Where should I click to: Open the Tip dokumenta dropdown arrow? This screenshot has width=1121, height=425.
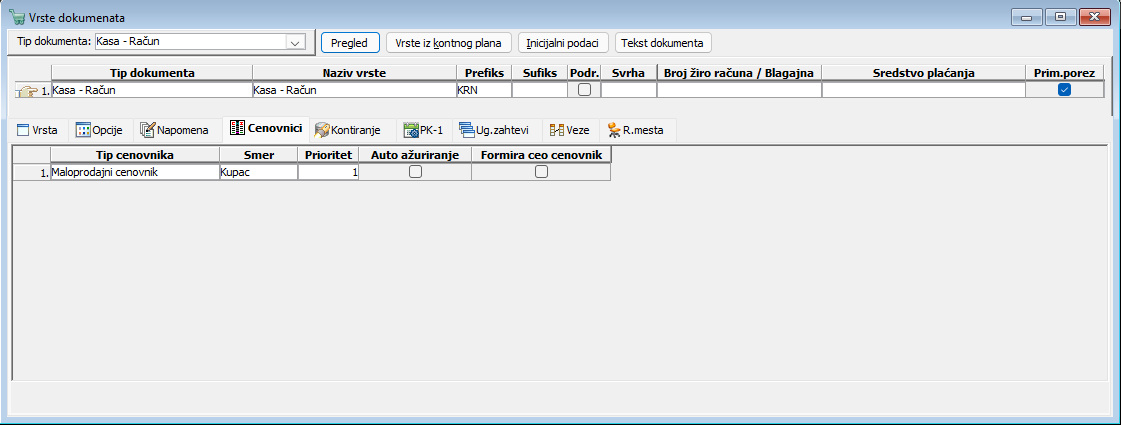tap(295, 42)
